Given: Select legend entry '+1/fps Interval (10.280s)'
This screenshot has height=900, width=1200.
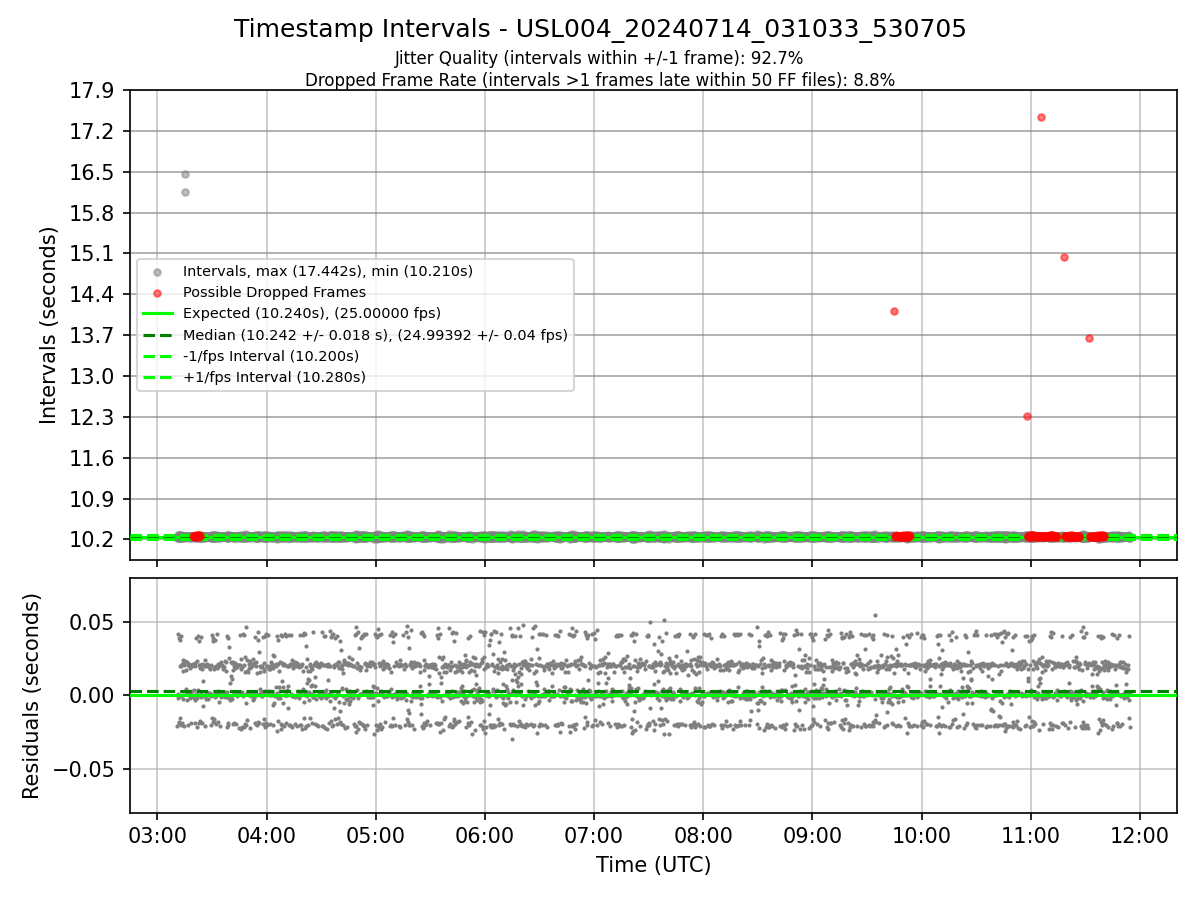Looking at the screenshot, I should 274,377.
